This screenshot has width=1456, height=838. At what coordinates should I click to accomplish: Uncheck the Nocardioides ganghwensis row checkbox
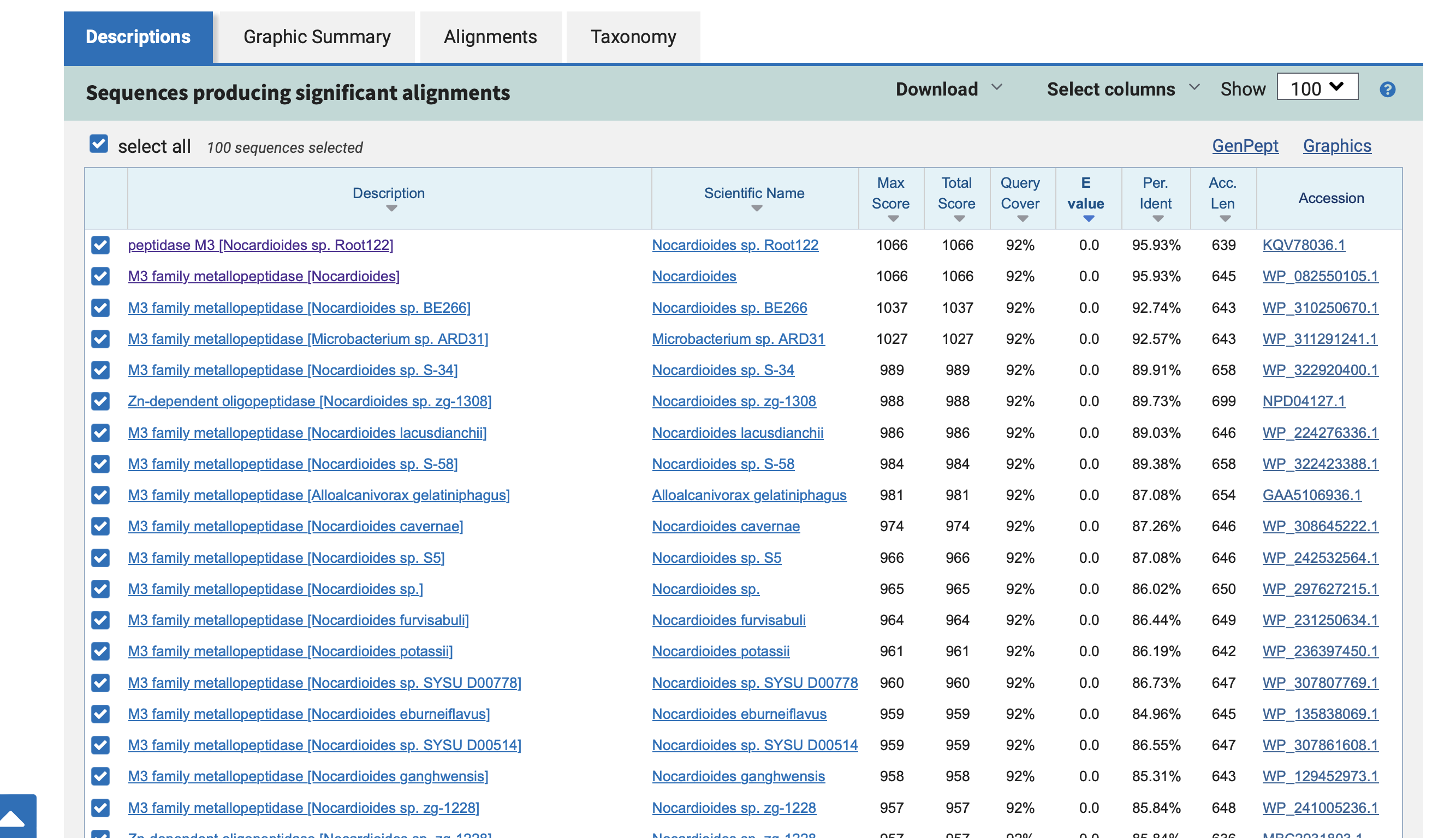click(x=100, y=776)
